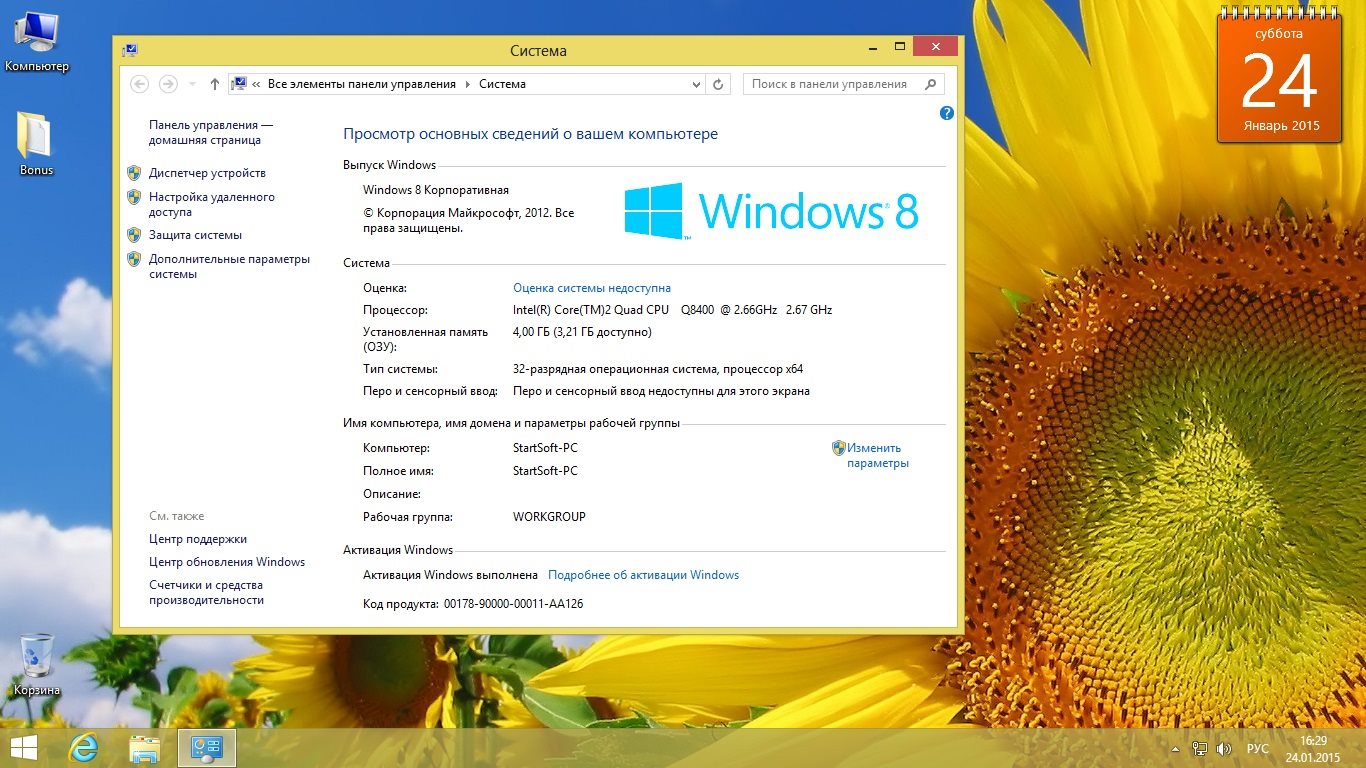Click the WORKGROUP value
1366x768 pixels.
click(549, 517)
